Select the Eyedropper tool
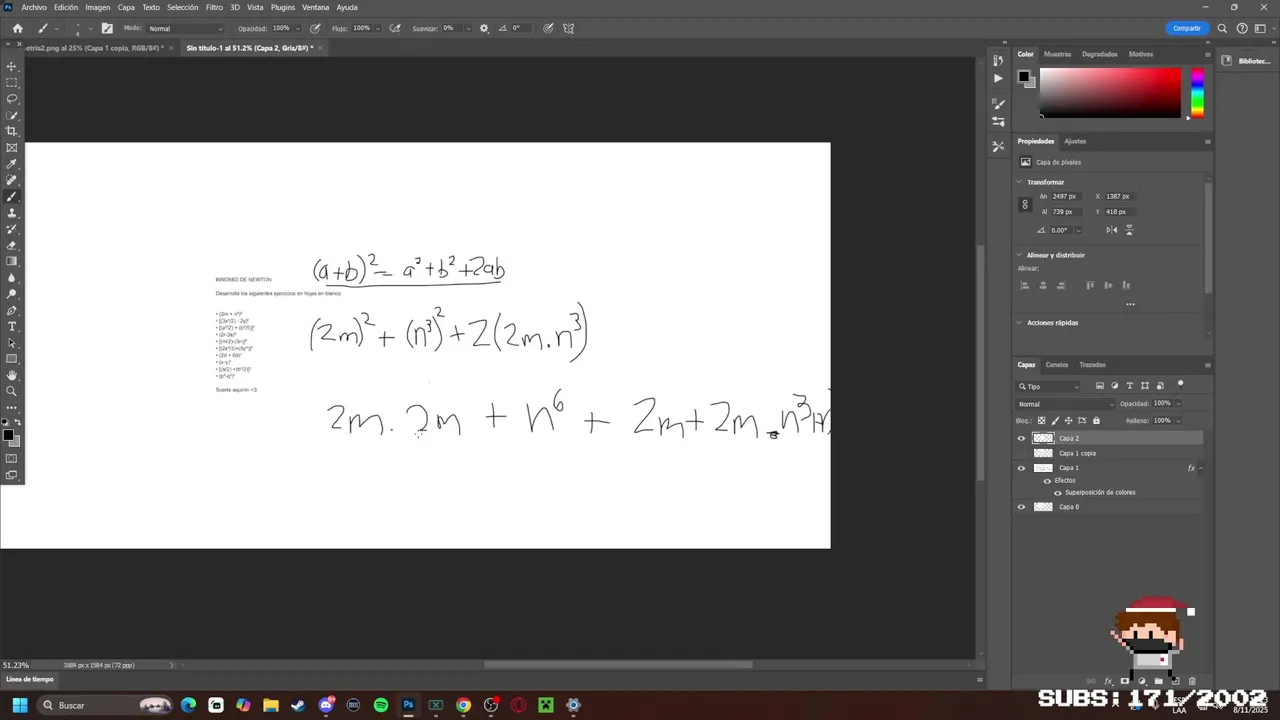 point(12,164)
